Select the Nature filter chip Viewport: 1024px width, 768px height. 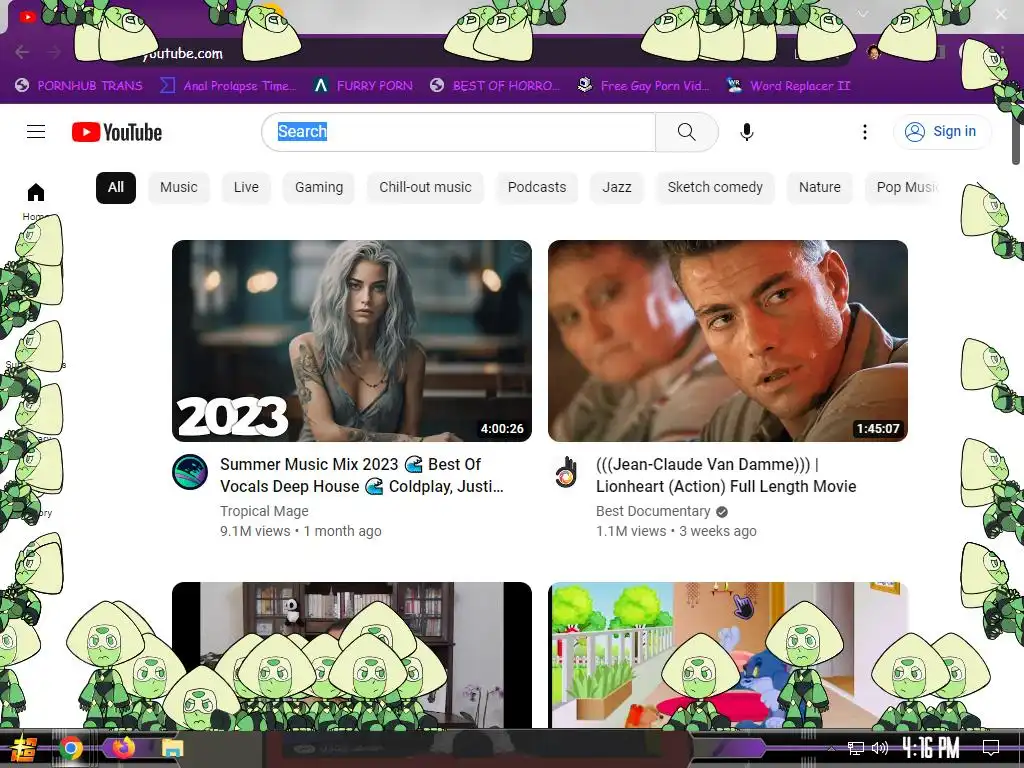tap(820, 187)
